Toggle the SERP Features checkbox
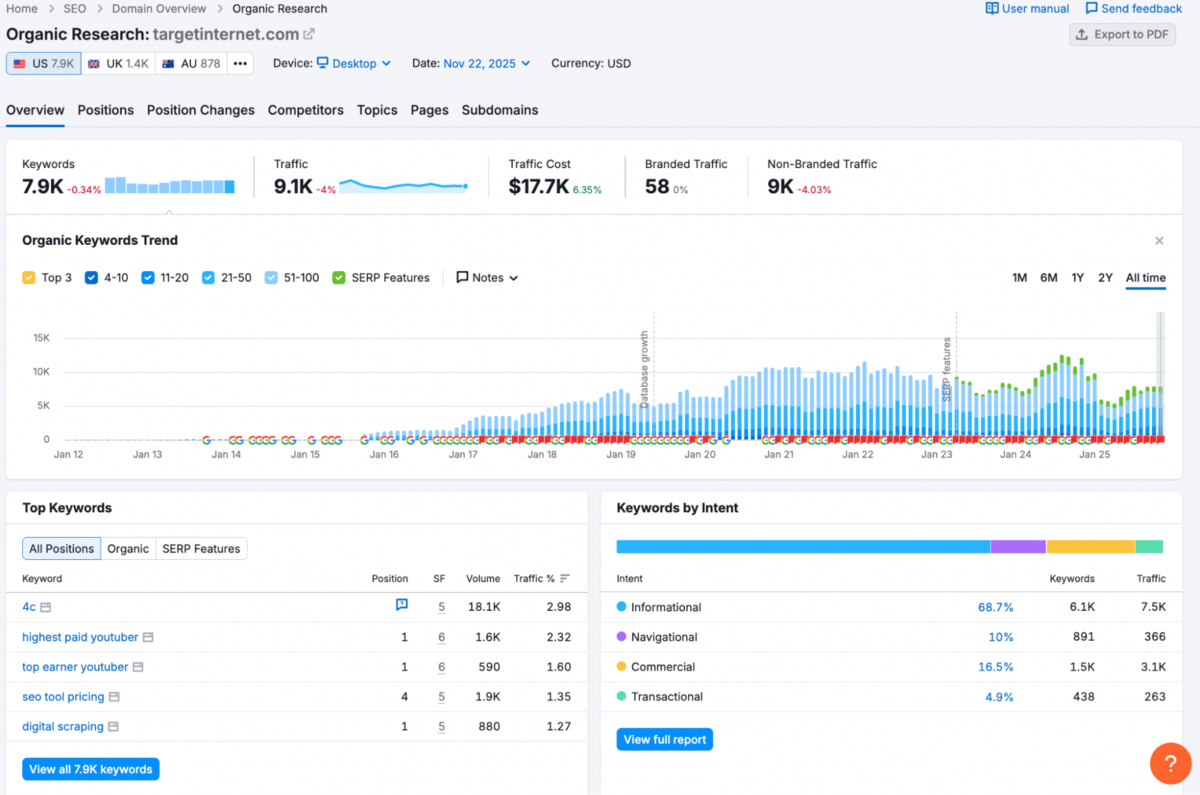Viewport: 1200px width, 795px height. (x=339, y=278)
